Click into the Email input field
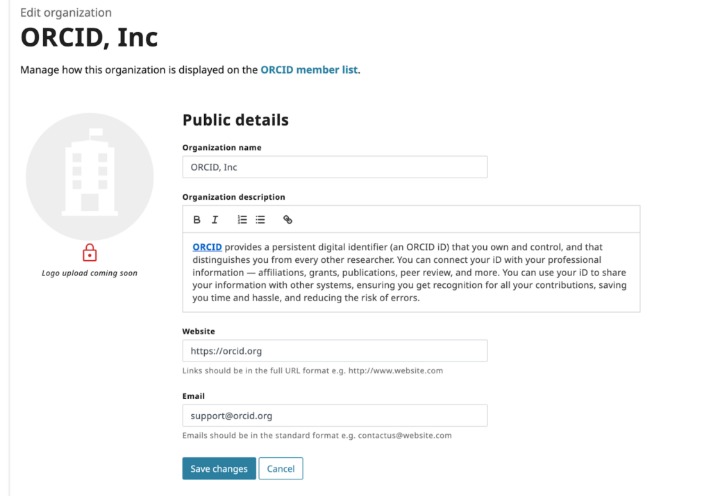Image resolution: width=711 pixels, height=496 pixels. [334, 415]
